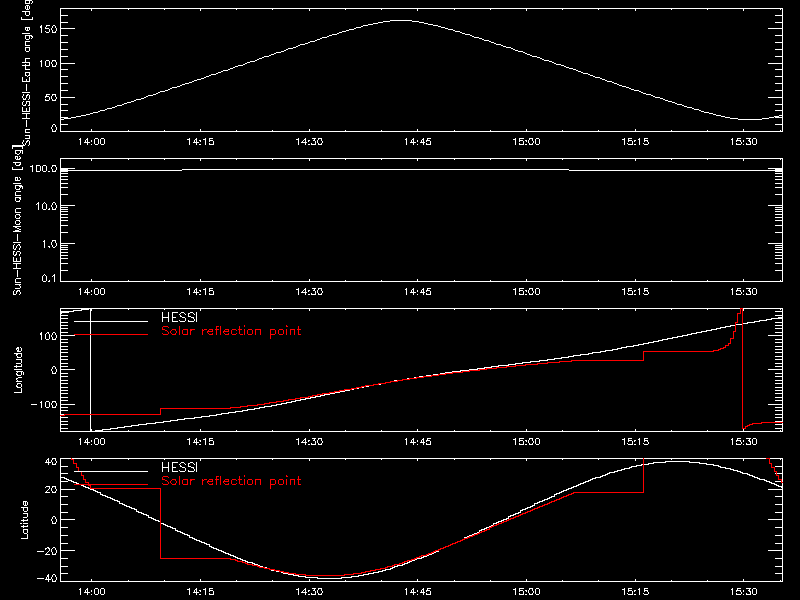
Task: Click 15:15 time label under Longitude plot
Action: [635, 442]
